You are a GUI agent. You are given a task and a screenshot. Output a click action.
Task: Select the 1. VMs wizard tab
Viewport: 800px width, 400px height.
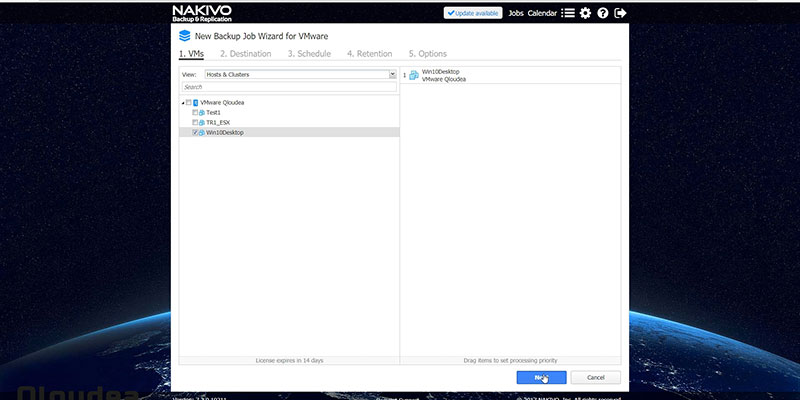191,54
